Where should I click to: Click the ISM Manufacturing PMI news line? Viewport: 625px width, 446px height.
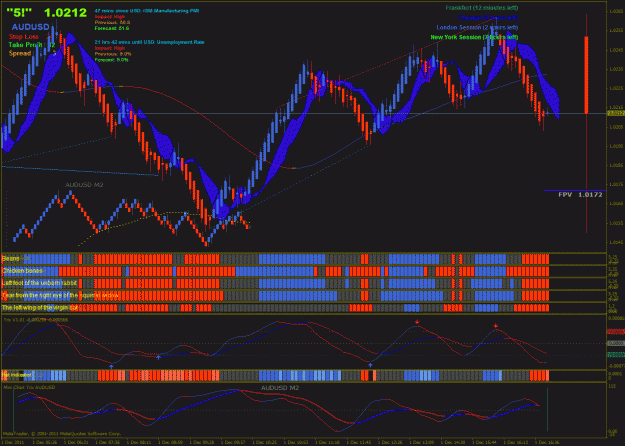[x=147, y=11]
